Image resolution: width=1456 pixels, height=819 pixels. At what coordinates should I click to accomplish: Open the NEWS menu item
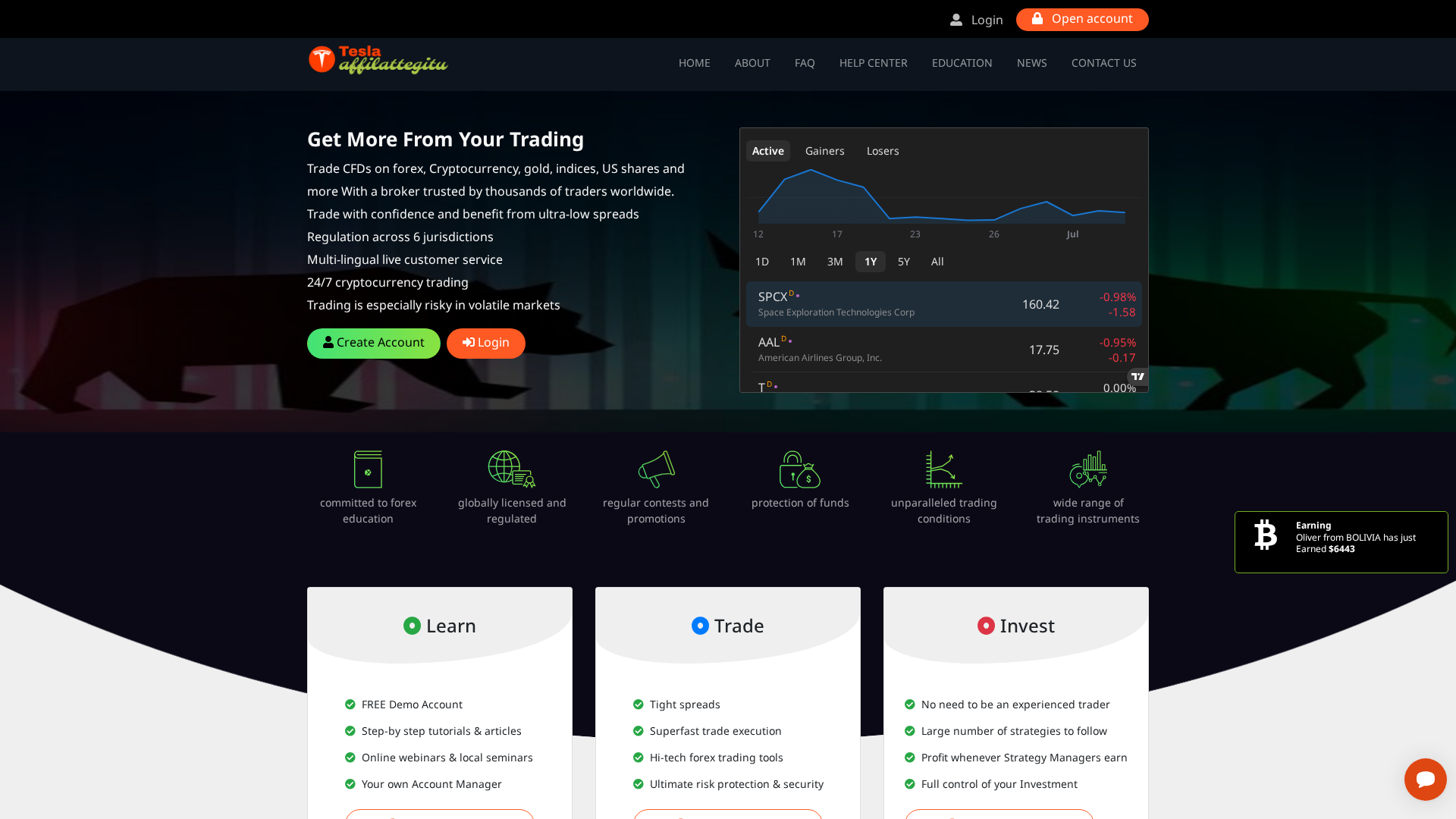click(x=1032, y=63)
